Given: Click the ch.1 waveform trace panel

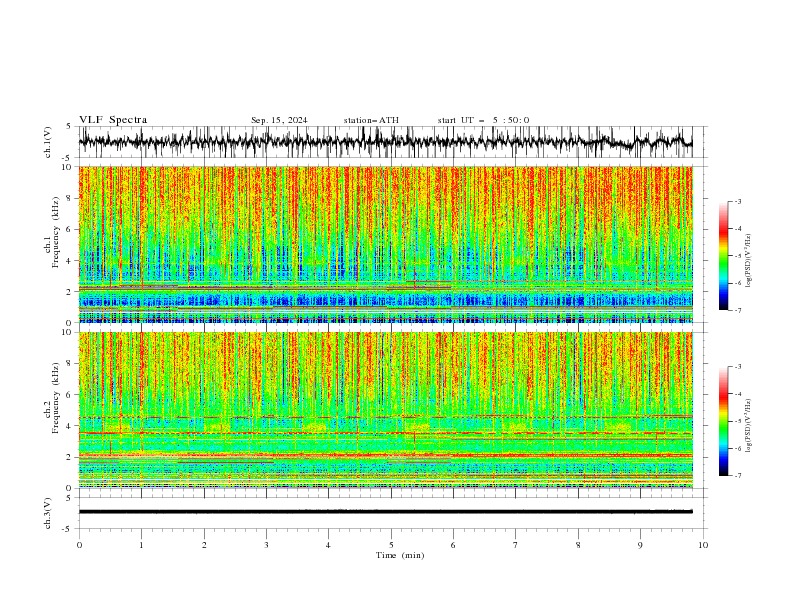Looking at the screenshot, I should coord(391,142).
